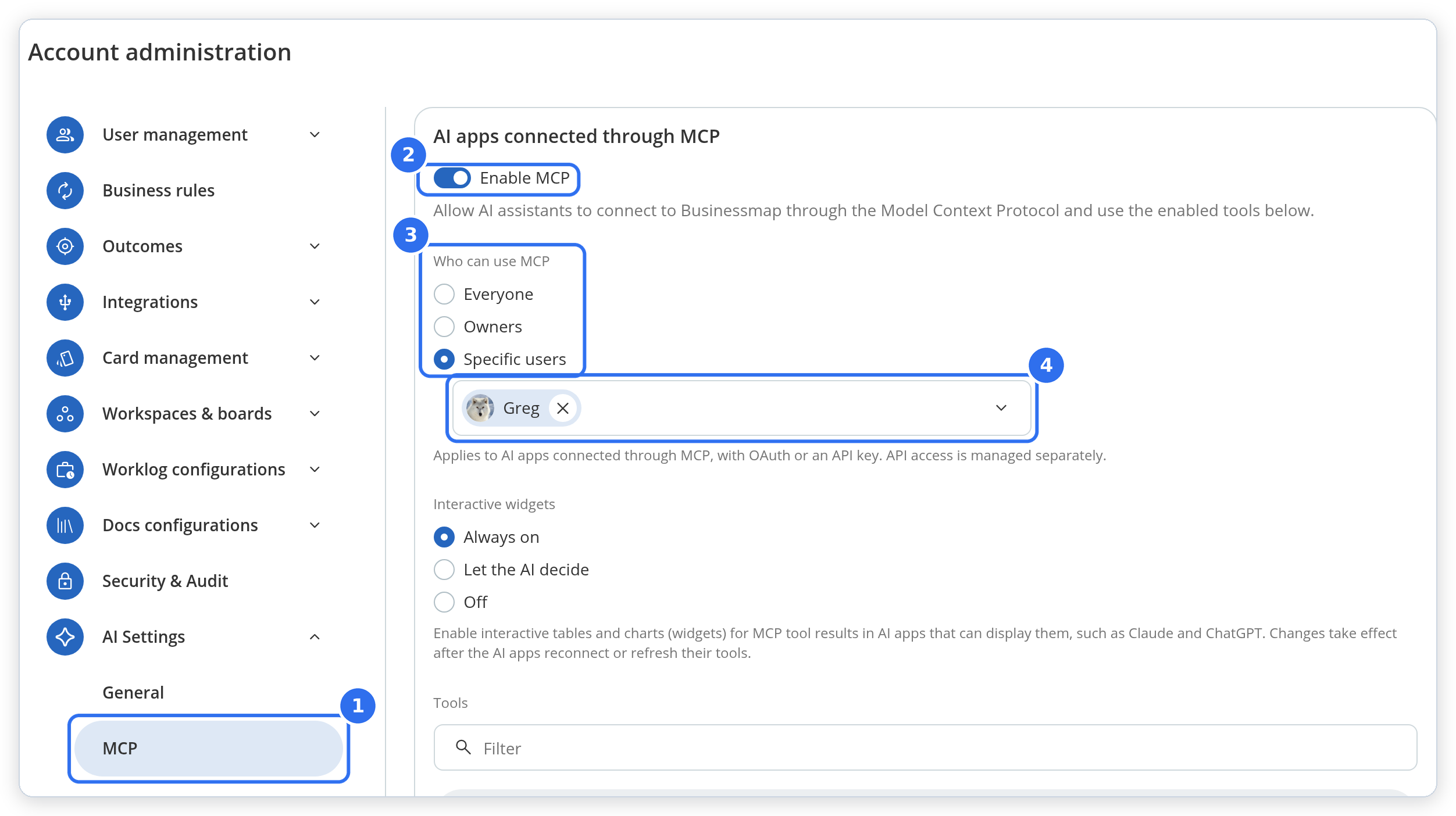Image resolution: width=1456 pixels, height=816 pixels.
Task: Expand the User management section chevron
Action: click(x=315, y=135)
